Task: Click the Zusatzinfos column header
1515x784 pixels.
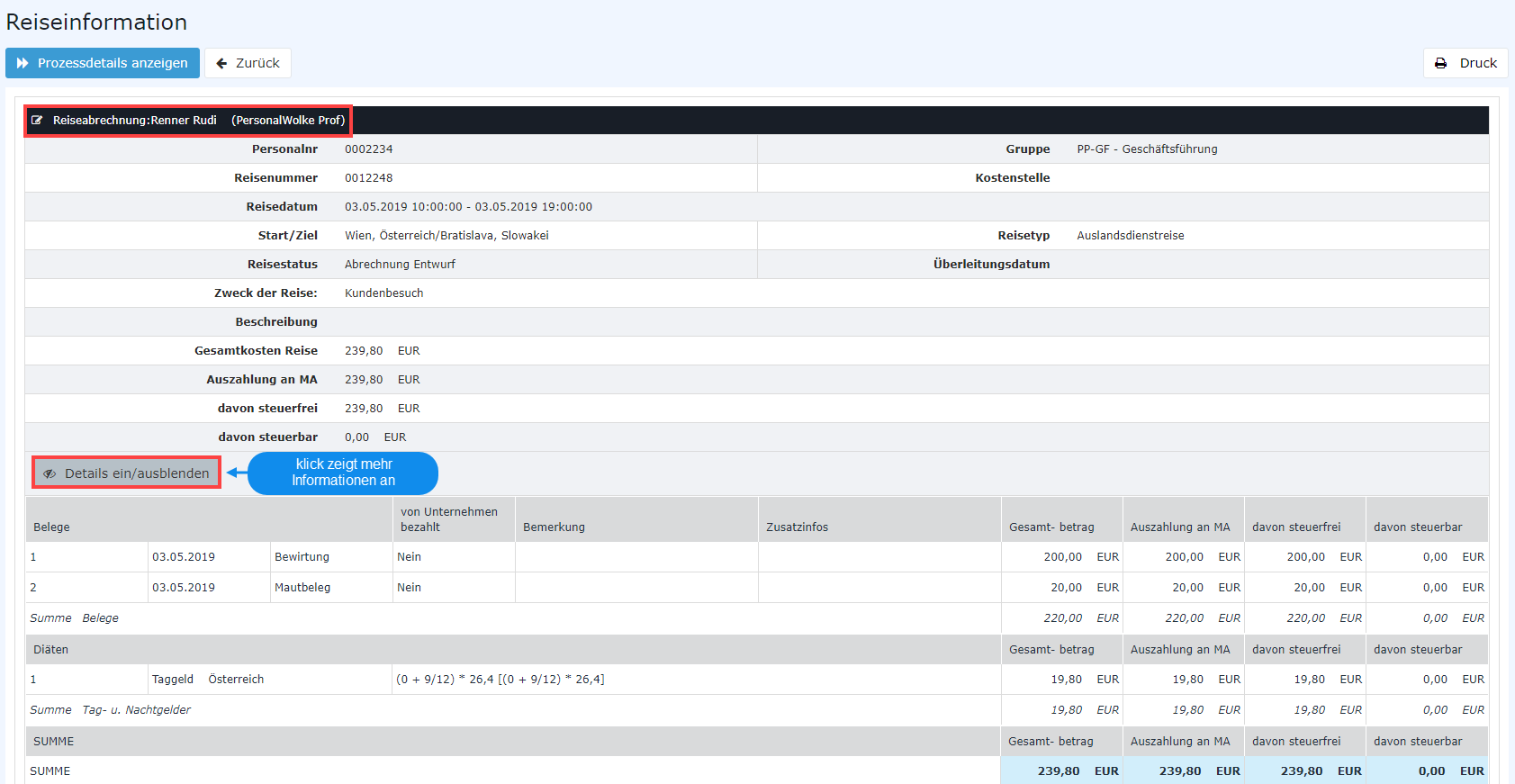Action: coord(797,527)
